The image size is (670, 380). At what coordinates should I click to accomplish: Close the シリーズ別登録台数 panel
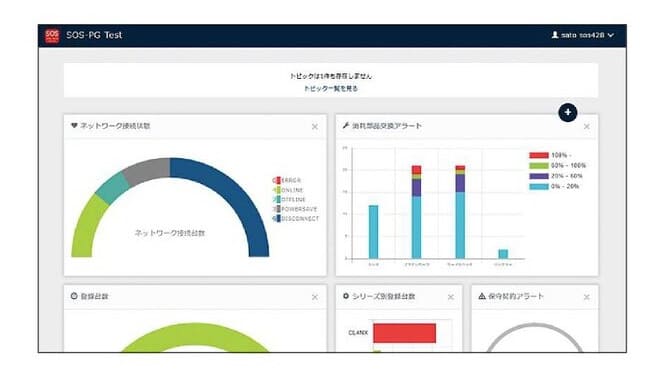[x=450, y=297]
